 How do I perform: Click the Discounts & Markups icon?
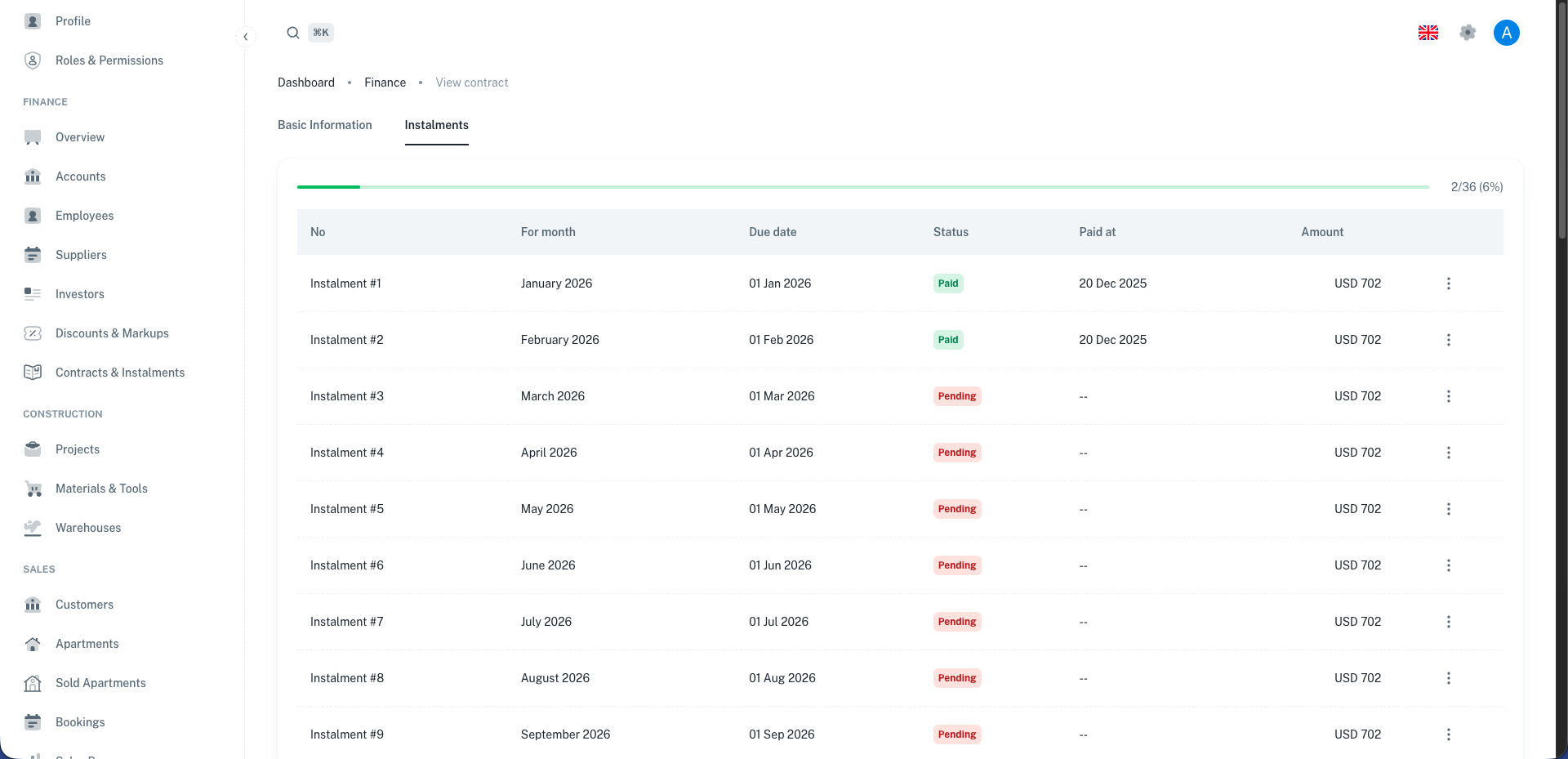pos(33,333)
